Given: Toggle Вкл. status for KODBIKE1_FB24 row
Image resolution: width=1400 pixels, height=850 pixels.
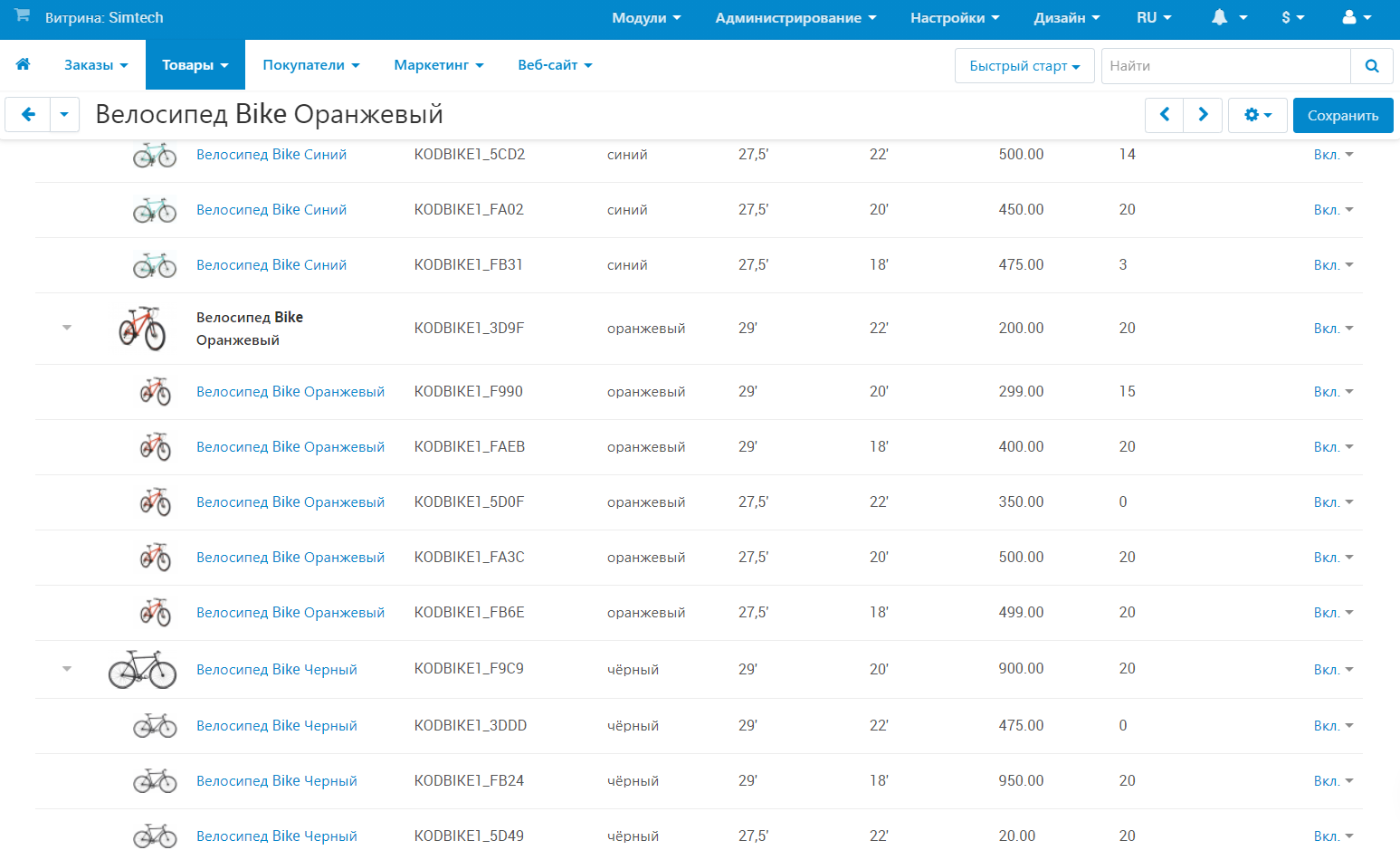Looking at the screenshot, I should pyautogui.click(x=1332, y=781).
